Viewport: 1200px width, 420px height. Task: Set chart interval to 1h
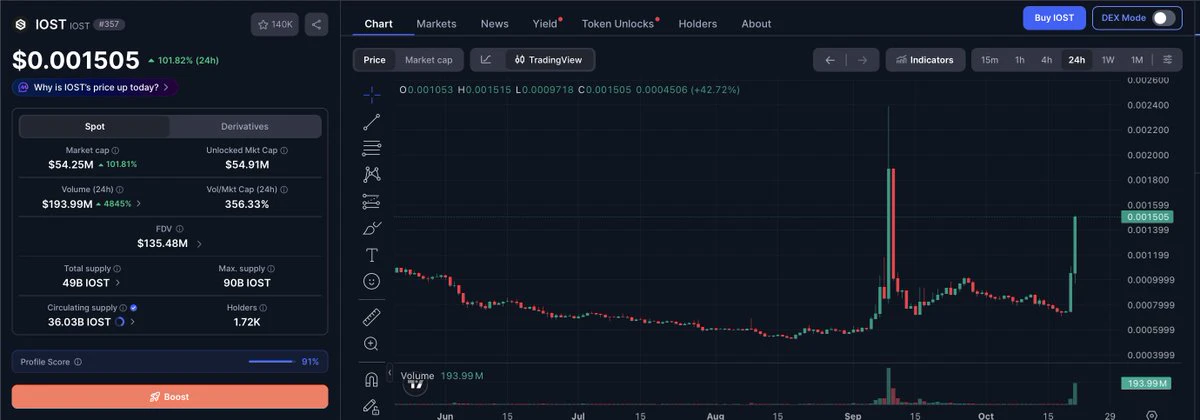[x=1019, y=60]
